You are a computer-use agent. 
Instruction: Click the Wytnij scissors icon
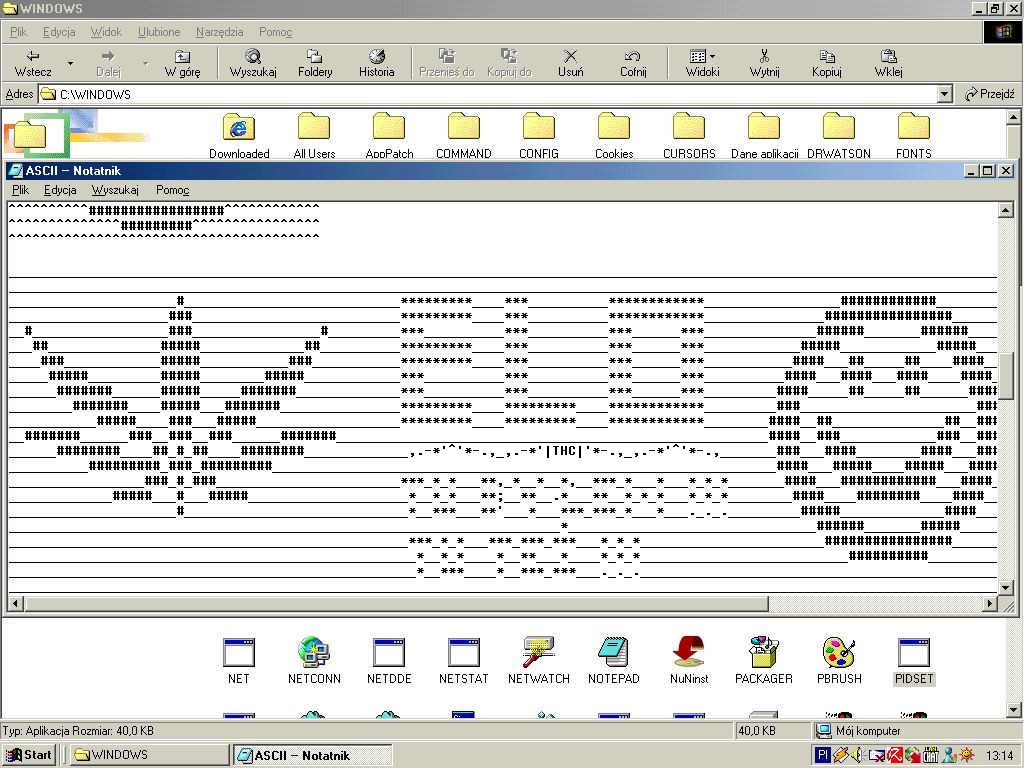764,57
